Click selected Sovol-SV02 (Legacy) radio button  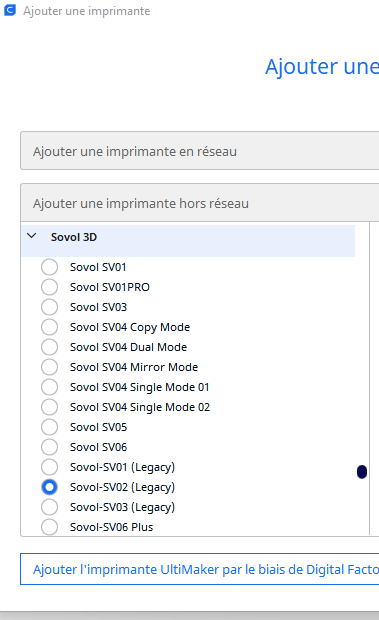(x=49, y=487)
